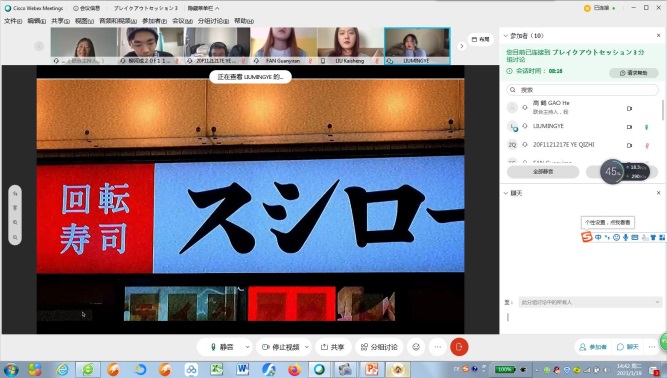The height and width of the screenshot is (378, 667).
Task: Click the 分组讨论 breakout sessions icon button
Action: click(379, 347)
